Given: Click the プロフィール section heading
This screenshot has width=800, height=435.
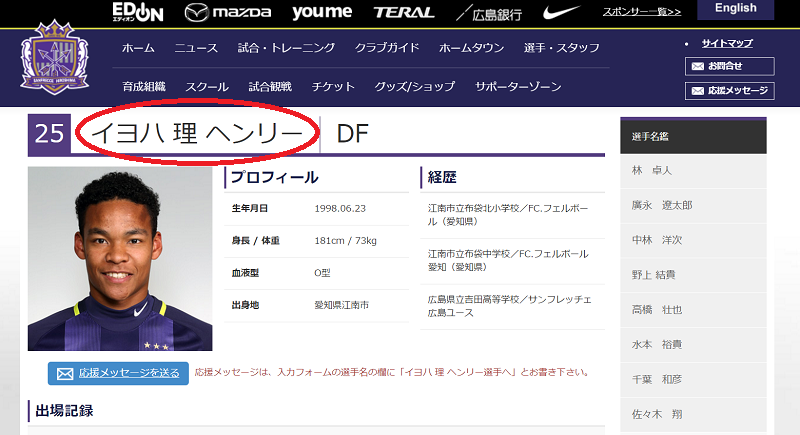Looking at the screenshot, I should pyautogui.click(x=274, y=177).
